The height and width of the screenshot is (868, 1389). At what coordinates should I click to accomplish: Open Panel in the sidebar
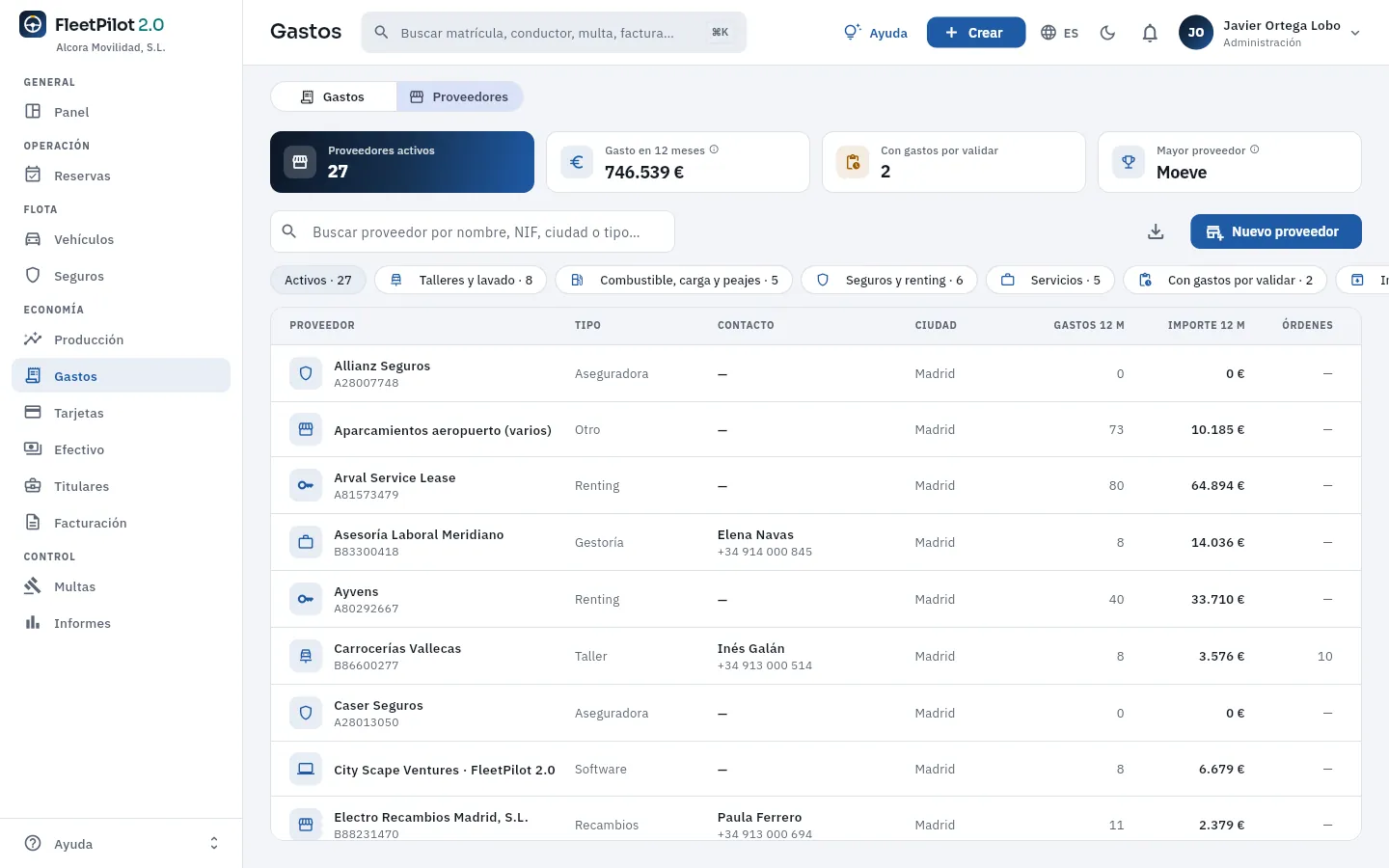121,112
